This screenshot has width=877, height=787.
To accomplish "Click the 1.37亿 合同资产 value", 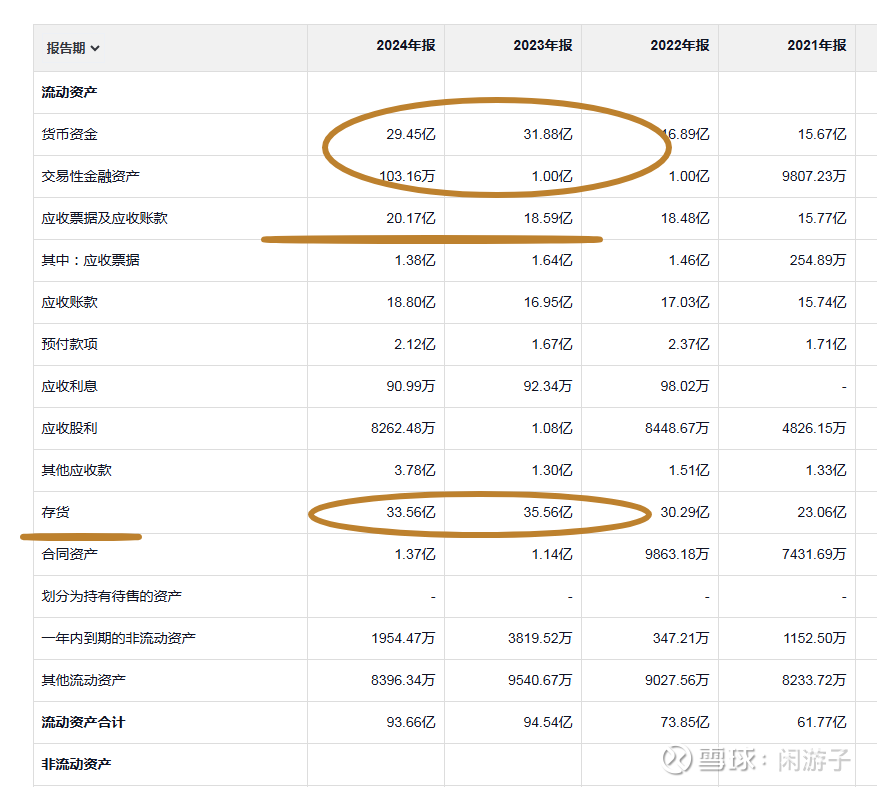I will click(x=414, y=554).
